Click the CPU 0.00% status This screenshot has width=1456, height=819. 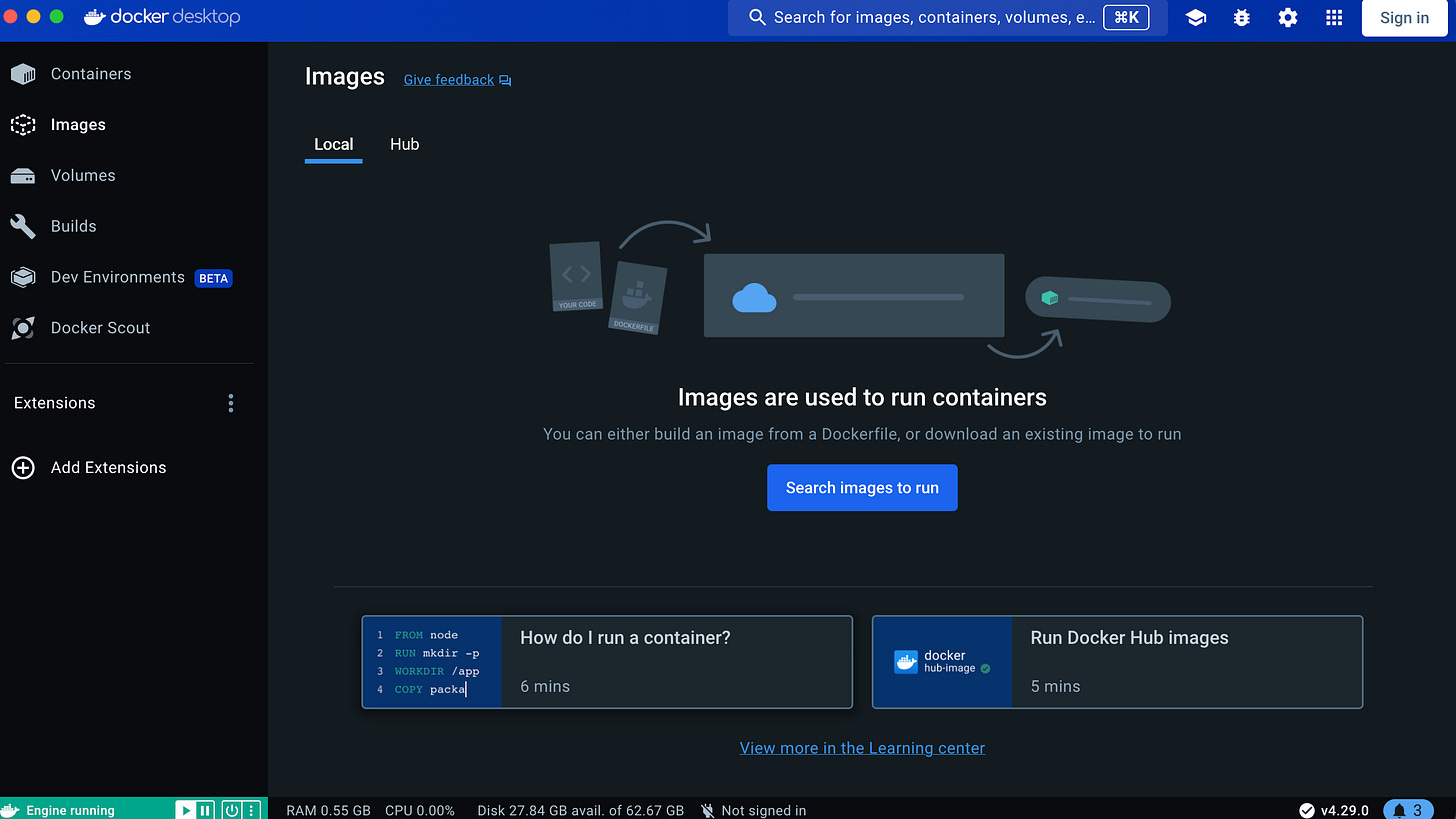(420, 810)
